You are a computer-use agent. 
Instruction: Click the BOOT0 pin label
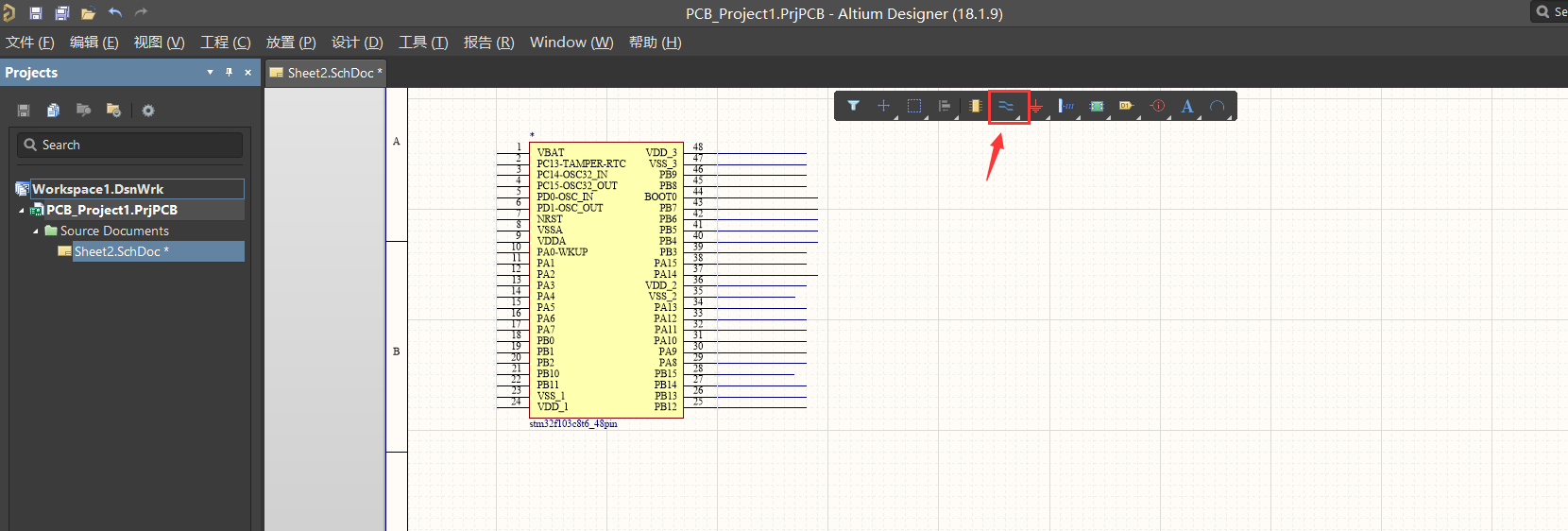click(660, 197)
